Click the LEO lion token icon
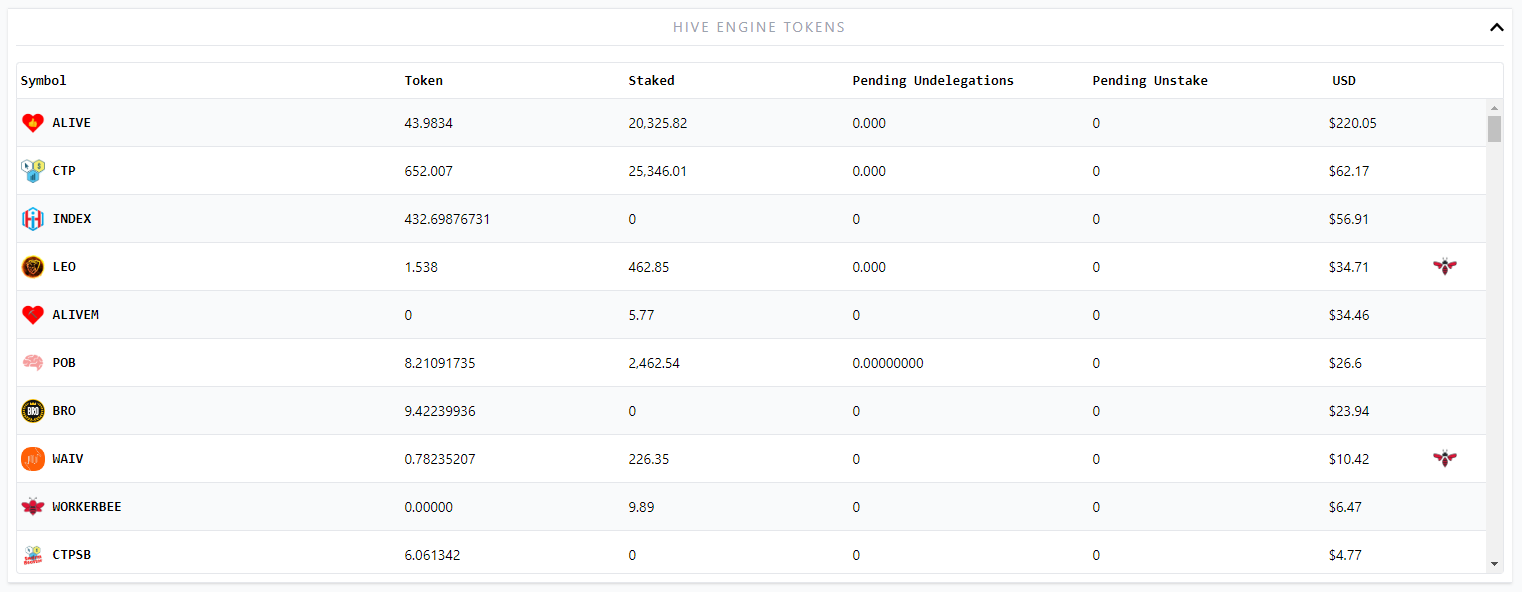The width and height of the screenshot is (1522, 592). (33, 267)
